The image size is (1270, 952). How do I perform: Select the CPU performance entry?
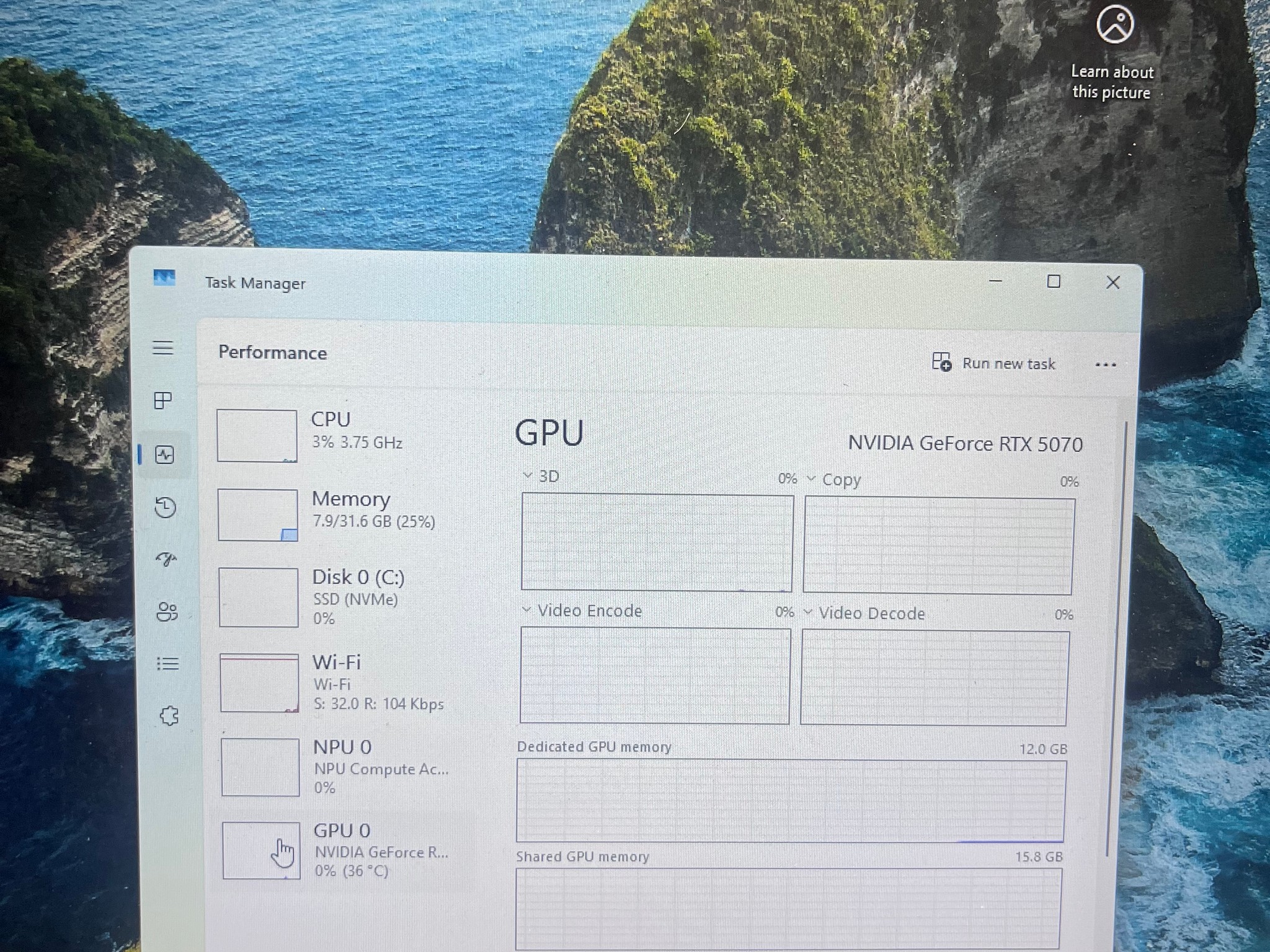click(342, 435)
